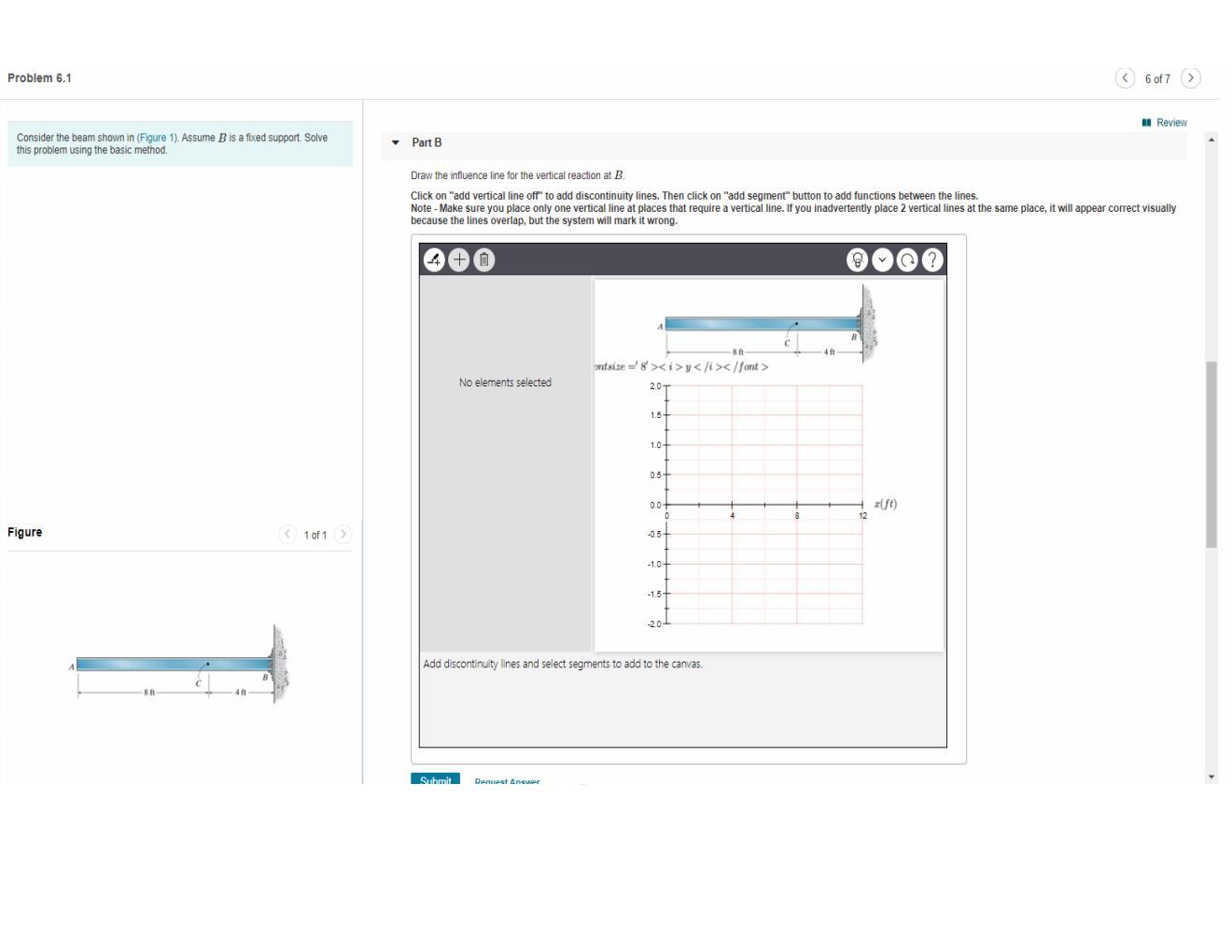Open the canvas toolbar dropdown chevron

point(883,260)
